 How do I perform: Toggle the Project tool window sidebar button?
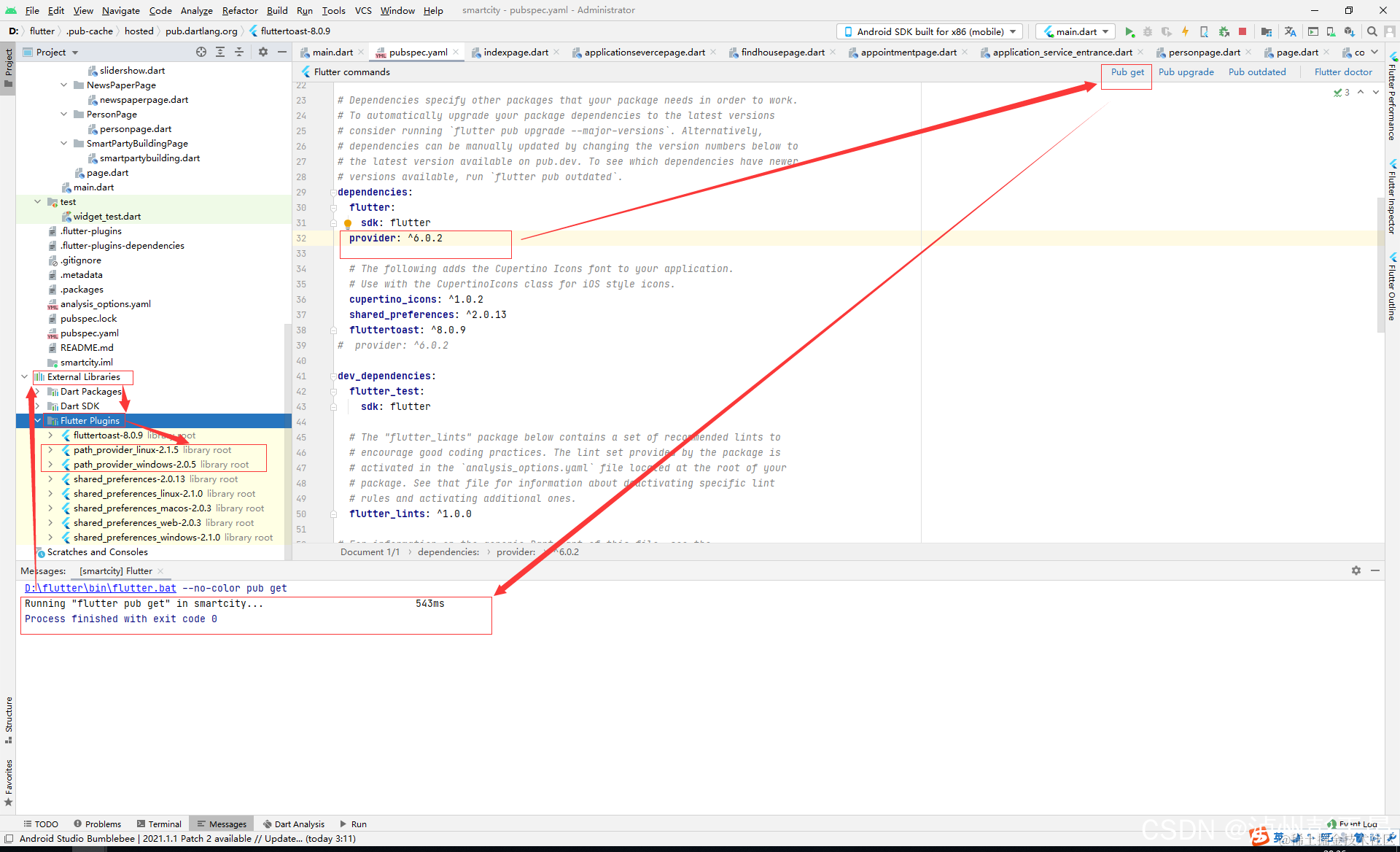8,66
